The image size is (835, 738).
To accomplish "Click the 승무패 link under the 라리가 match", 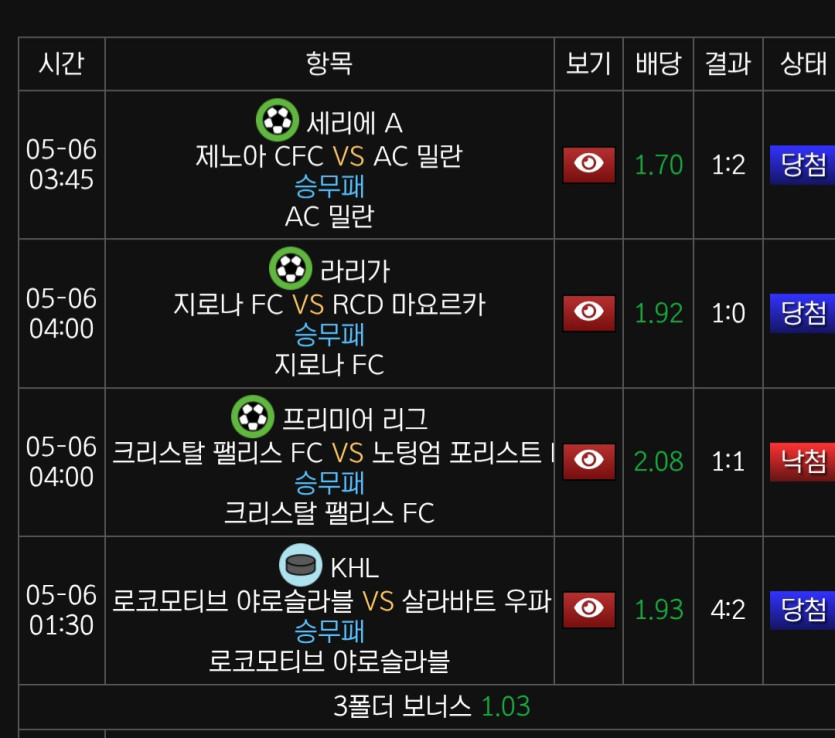I will point(330,335).
